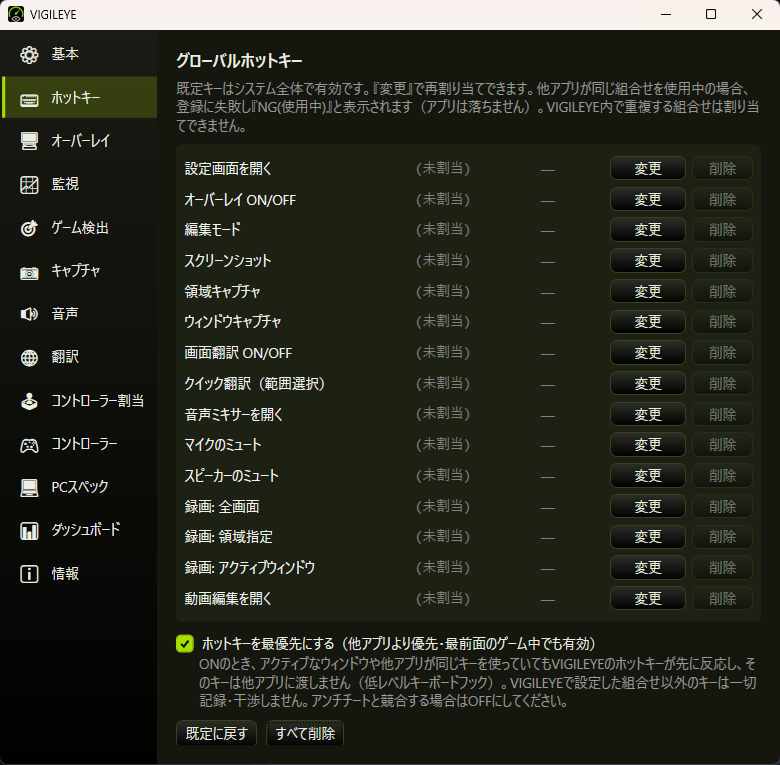Click the speaker icon beside 音声
The image size is (780, 765).
tap(29, 314)
